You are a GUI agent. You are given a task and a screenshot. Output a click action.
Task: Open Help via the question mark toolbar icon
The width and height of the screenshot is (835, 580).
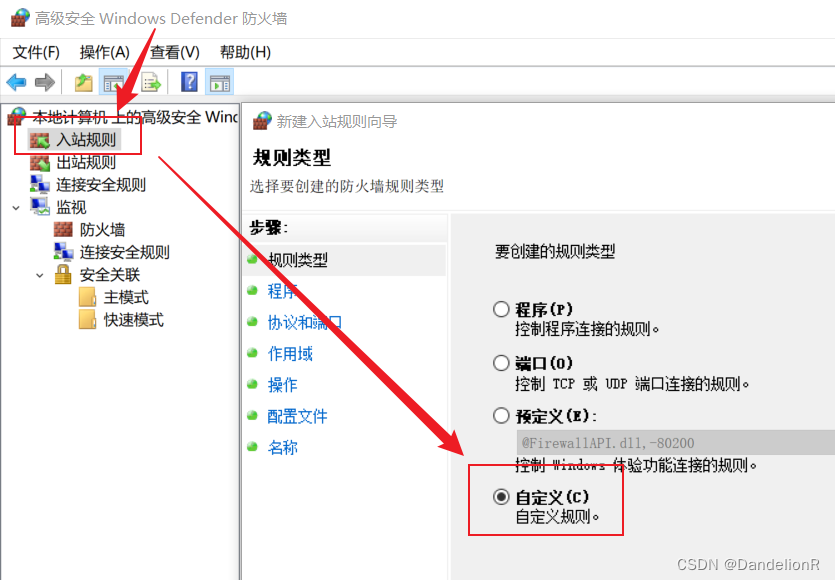point(190,81)
